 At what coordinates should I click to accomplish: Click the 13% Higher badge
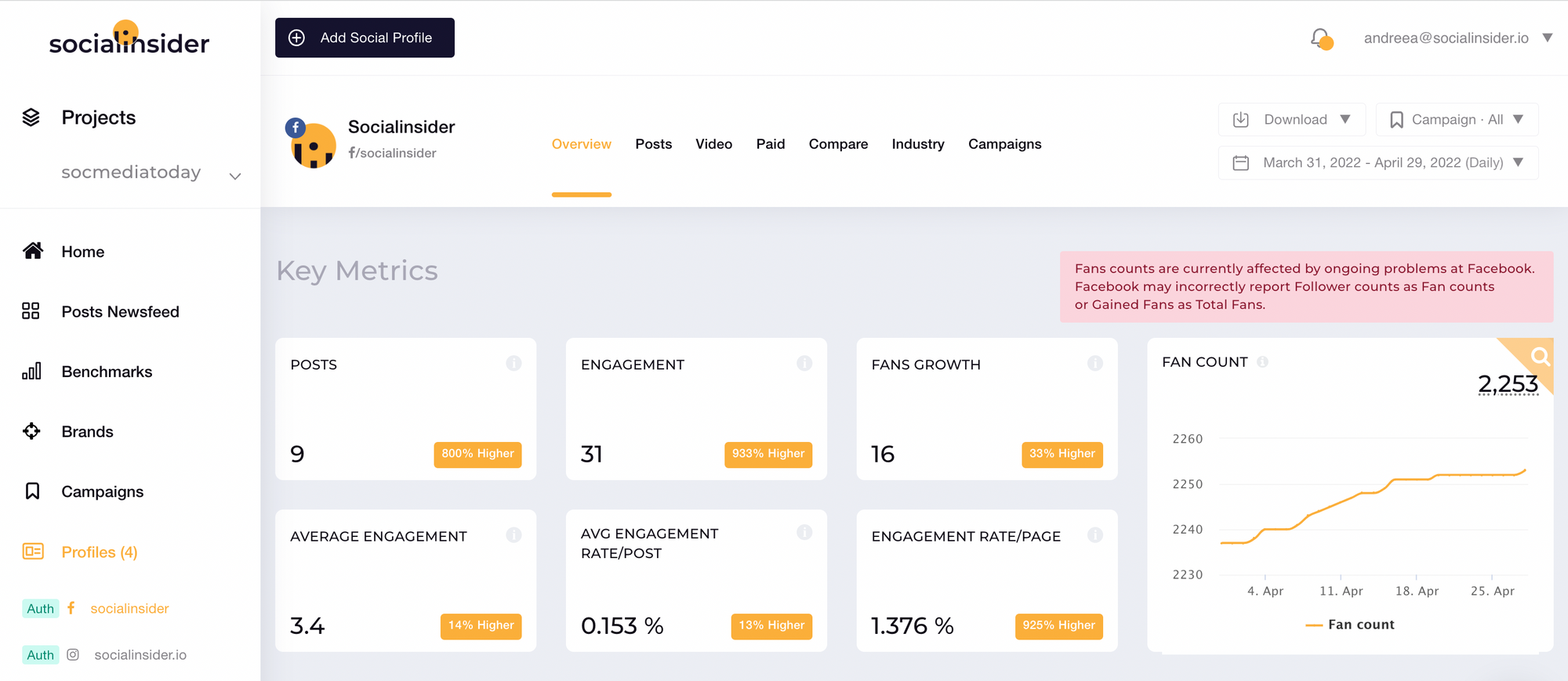pos(771,625)
